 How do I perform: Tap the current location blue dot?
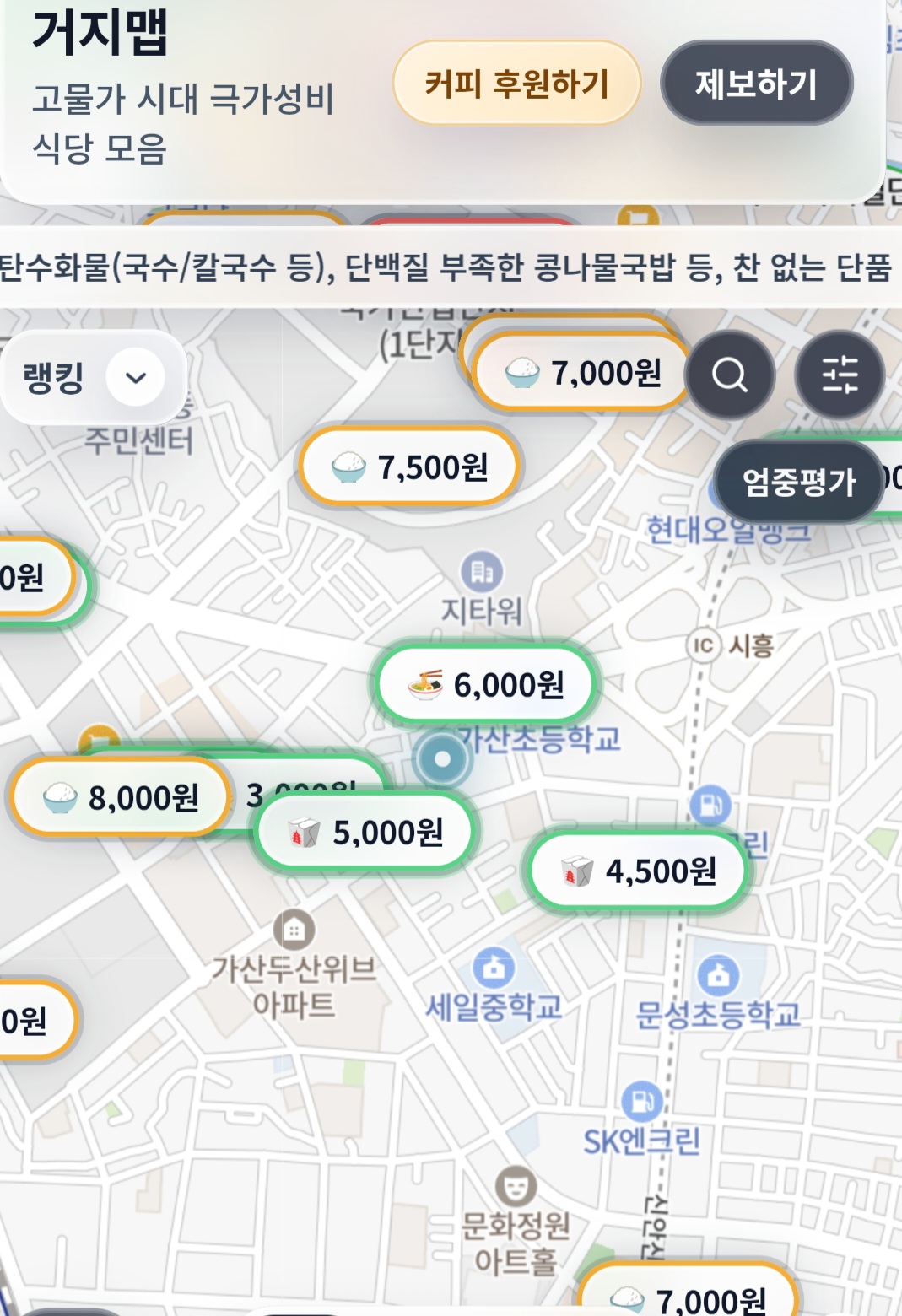click(441, 758)
